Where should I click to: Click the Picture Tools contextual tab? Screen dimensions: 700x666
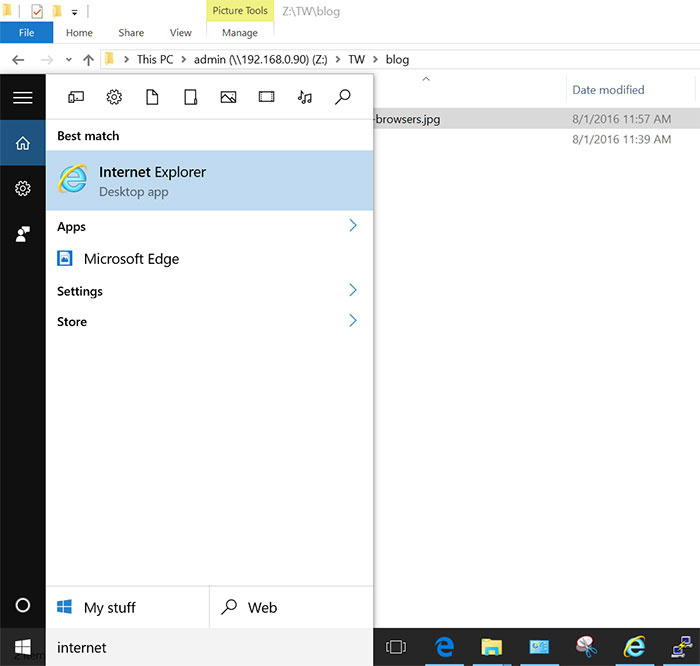coord(240,11)
